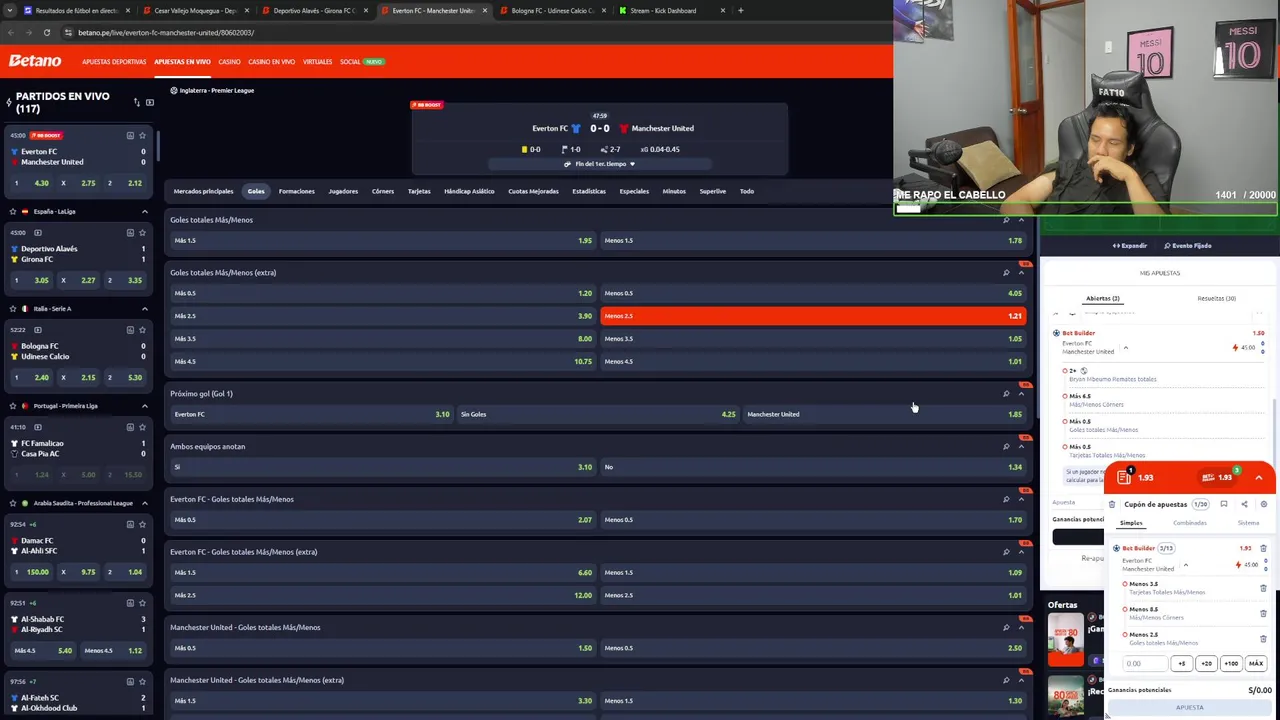Screen dimensions: 1280x720
Task: Open stats icon on the Deportivo Alavés match card
Action: (130, 232)
